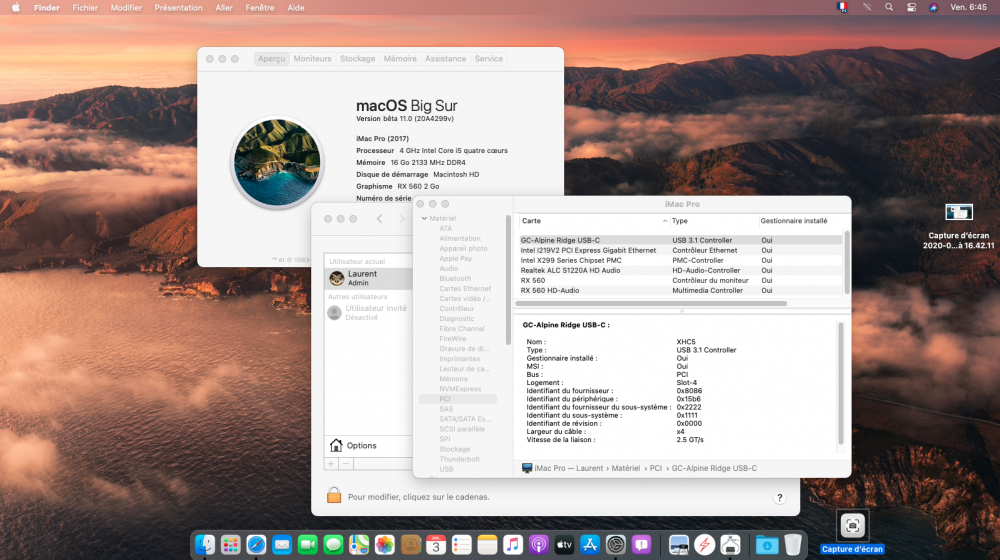Launch Safari from the Dock
This screenshot has height=560, width=1000.
[x=256, y=545]
